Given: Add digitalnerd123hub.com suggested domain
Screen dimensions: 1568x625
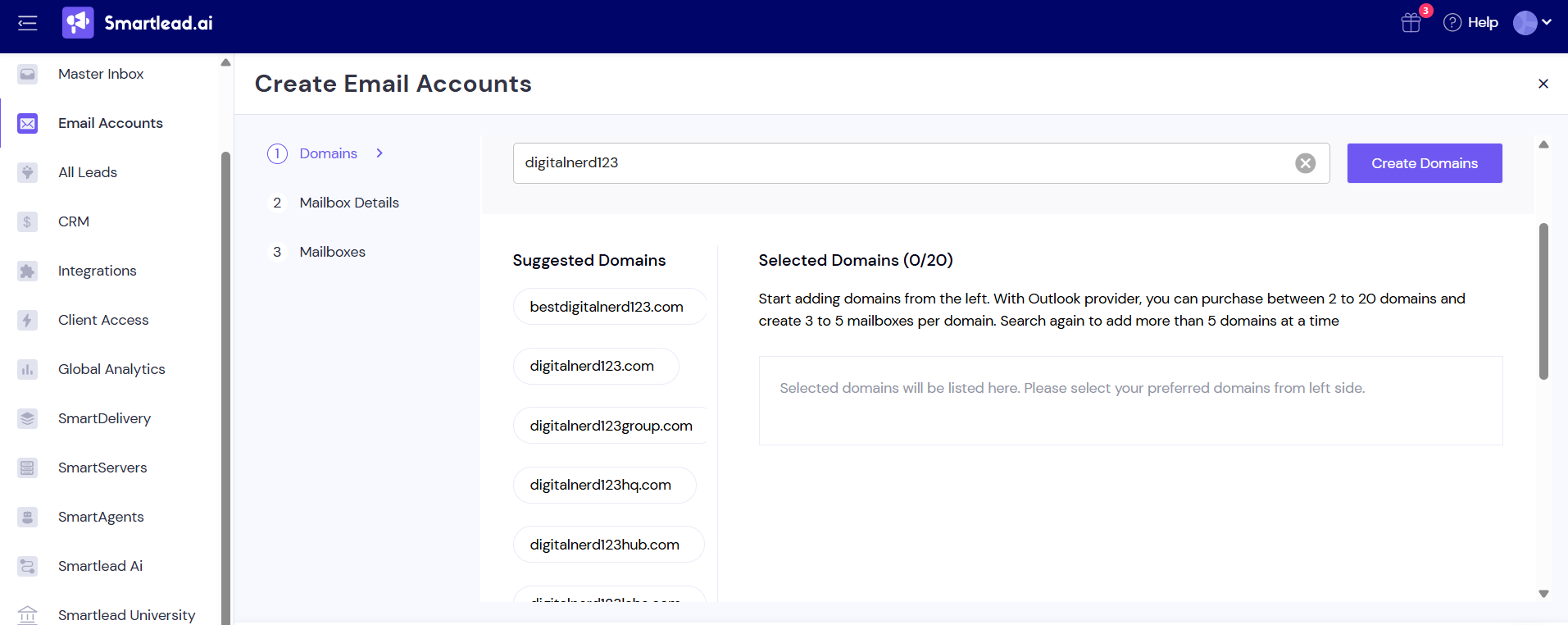Looking at the screenshot, I should (x=609, y=545).
